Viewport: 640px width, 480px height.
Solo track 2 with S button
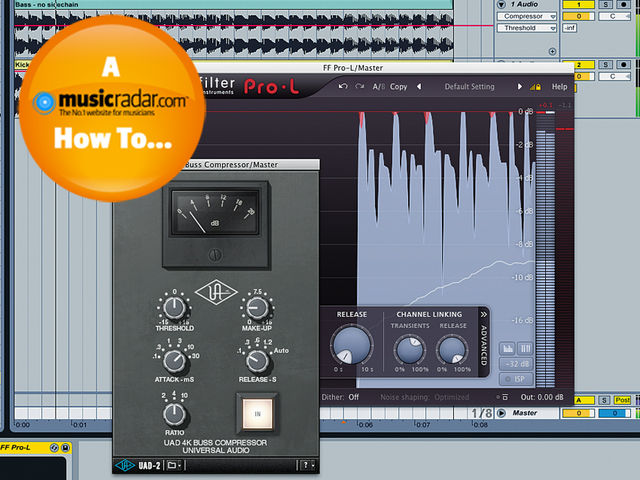click(x=606, y=64)
